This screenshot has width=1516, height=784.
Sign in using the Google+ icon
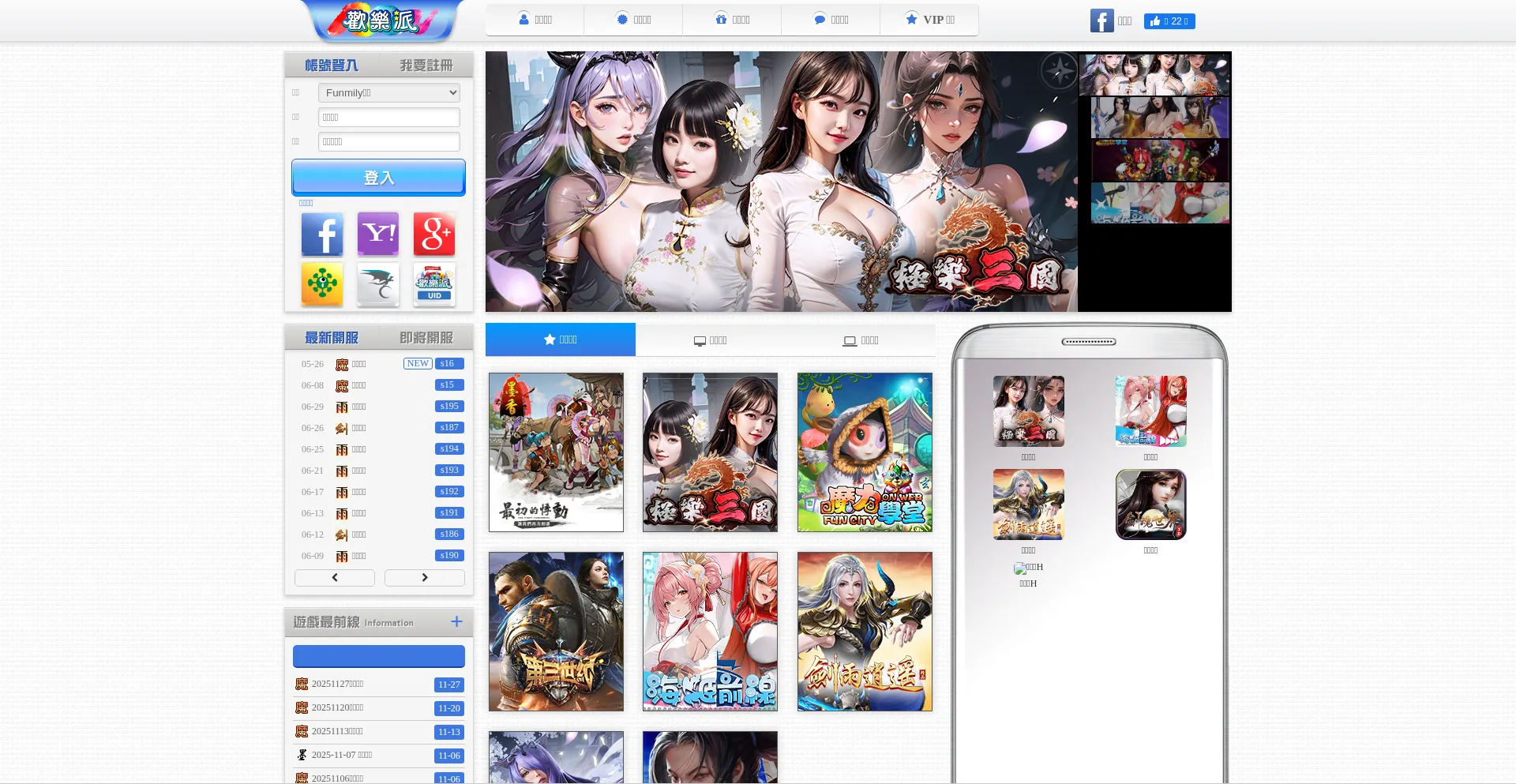(434, 234)
